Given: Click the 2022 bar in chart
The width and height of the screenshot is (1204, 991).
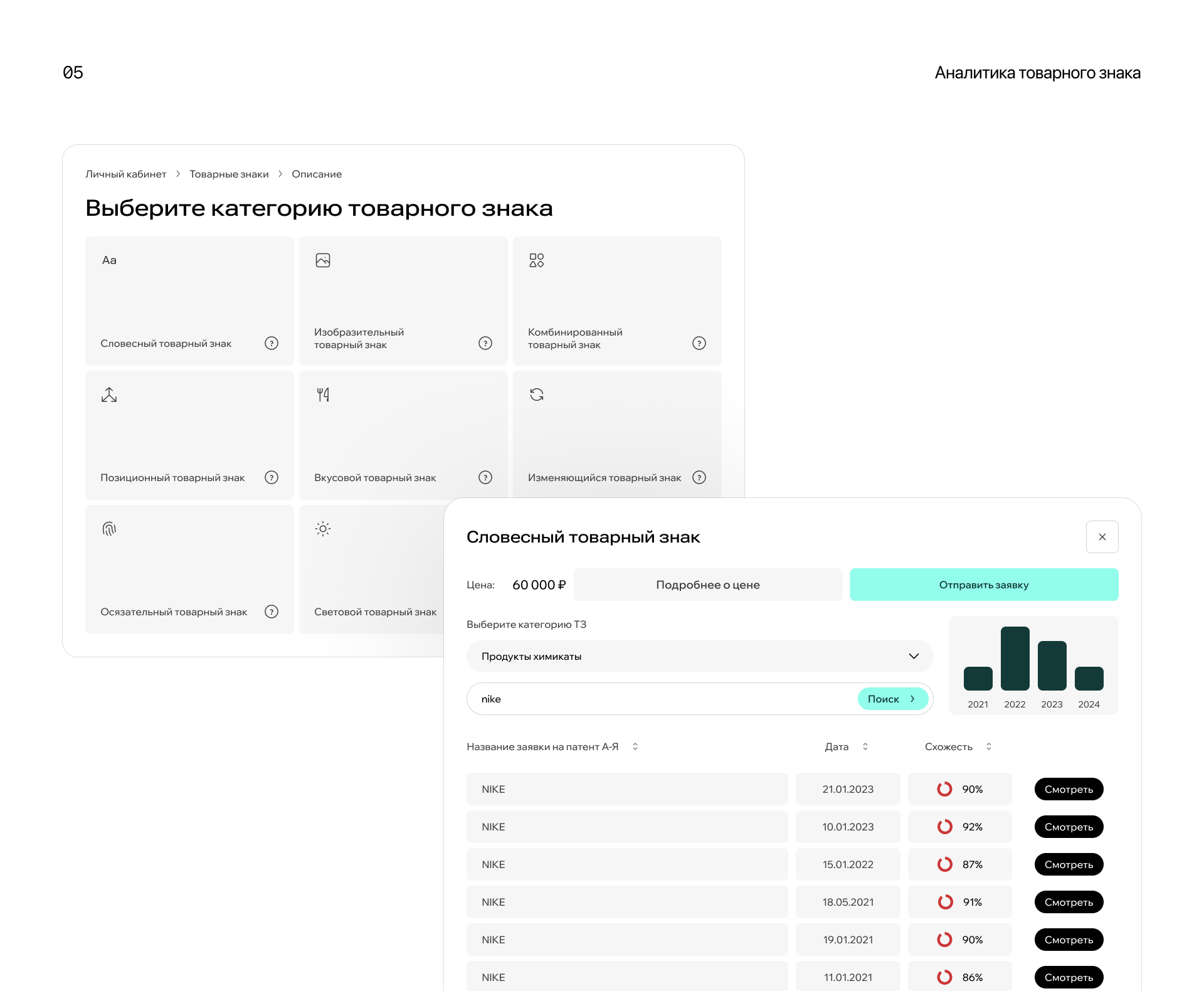Looking at the screenshot, I should click(x=1015, y=659).
